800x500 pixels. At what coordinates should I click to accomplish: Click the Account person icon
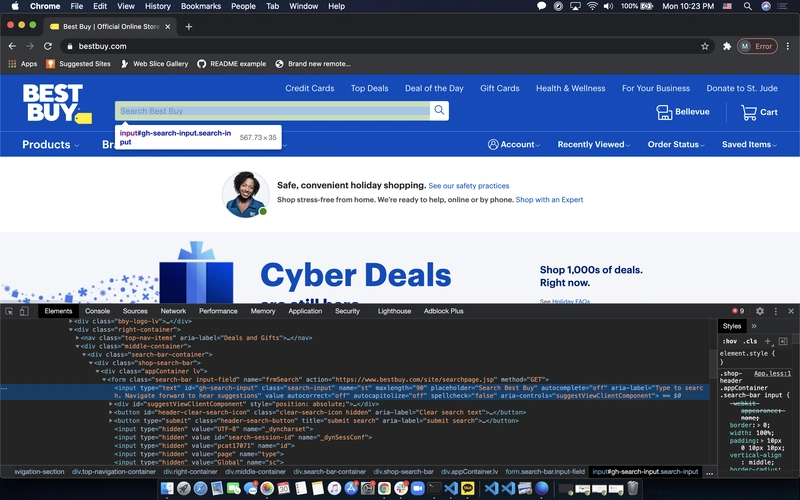point(493,144)
